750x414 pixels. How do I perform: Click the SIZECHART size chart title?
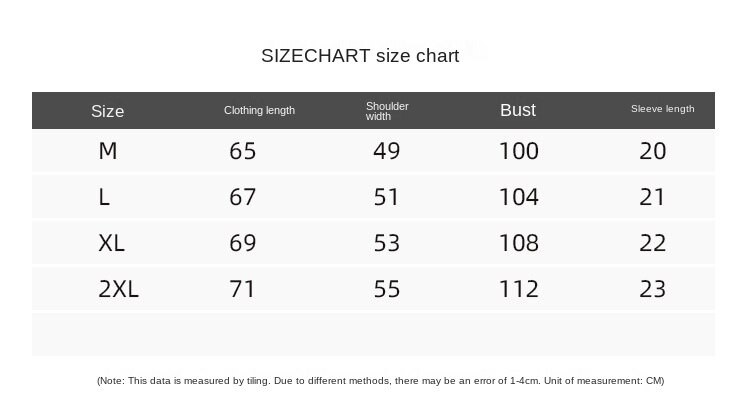(x=360, y=56)
